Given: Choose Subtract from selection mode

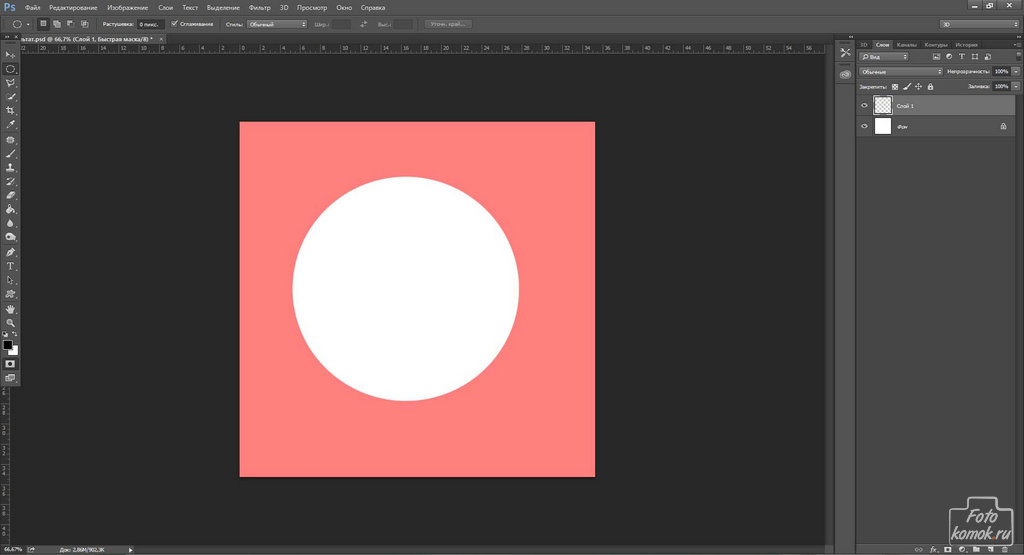Looking at the screenshot, I should pos(70,24).
